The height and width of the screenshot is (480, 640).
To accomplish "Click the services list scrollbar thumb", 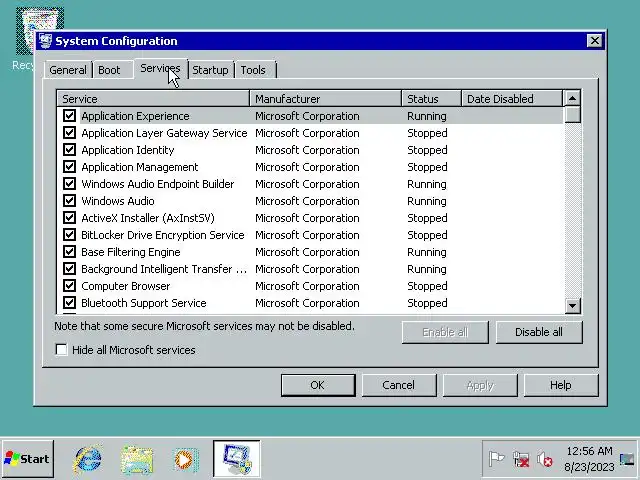I will (572, 115).
